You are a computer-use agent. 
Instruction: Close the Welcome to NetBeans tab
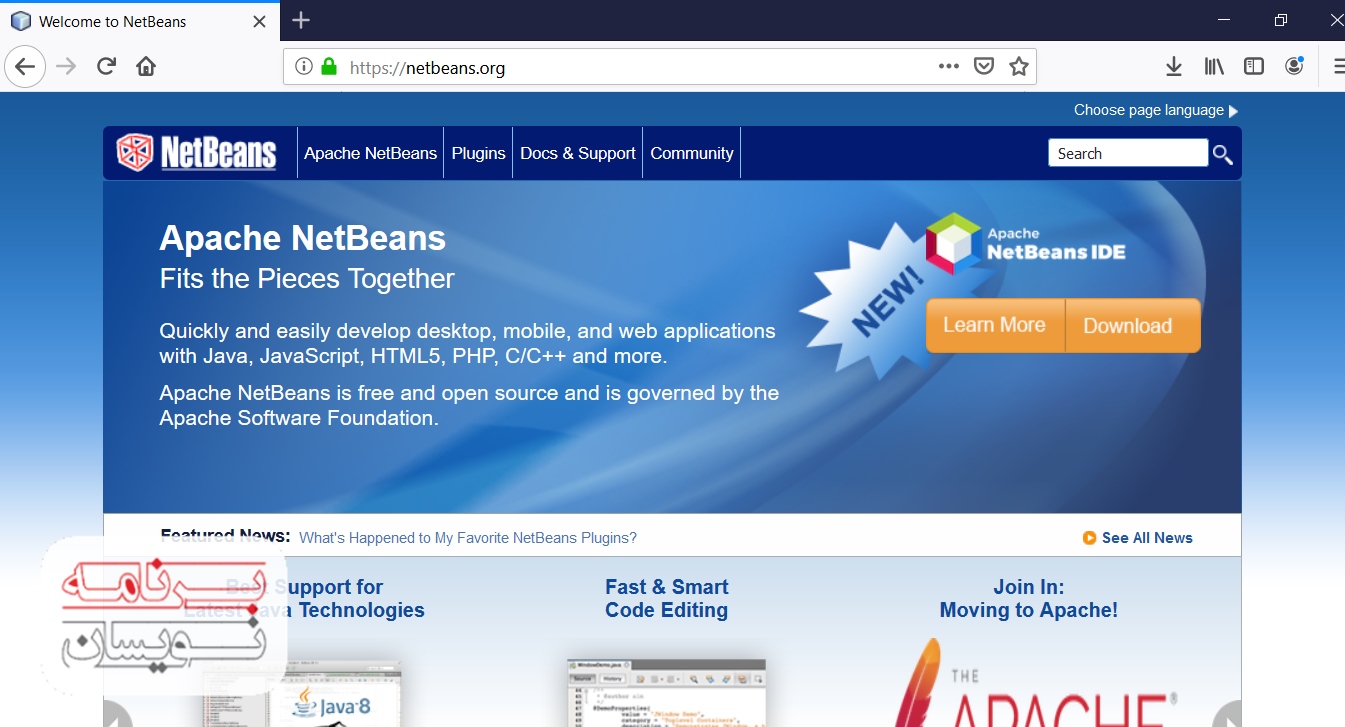click(x=260, y=21)
